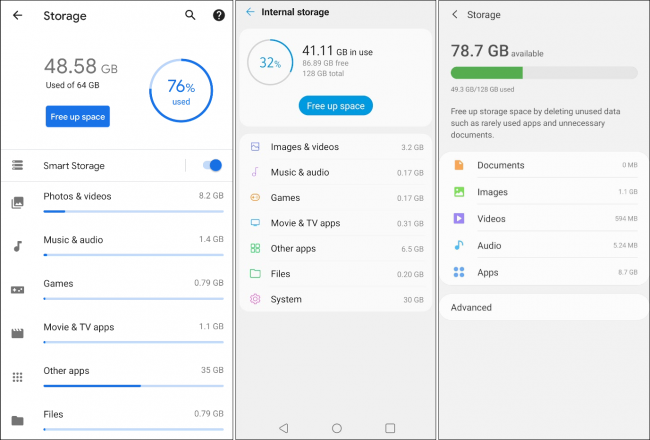This screenshot has height=440, width=650.
Task: Click the Other apps icon, Internal storage
Action: click(255, 248)
